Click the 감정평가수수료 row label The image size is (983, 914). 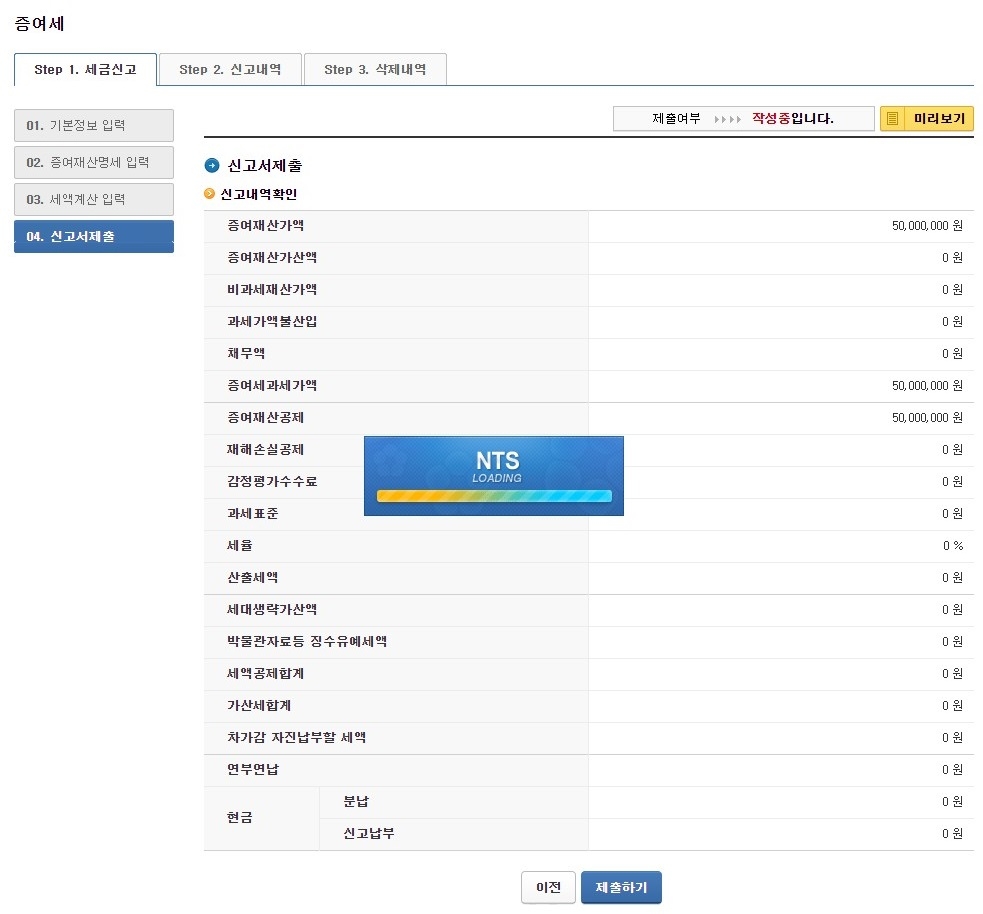coord(271,481)
